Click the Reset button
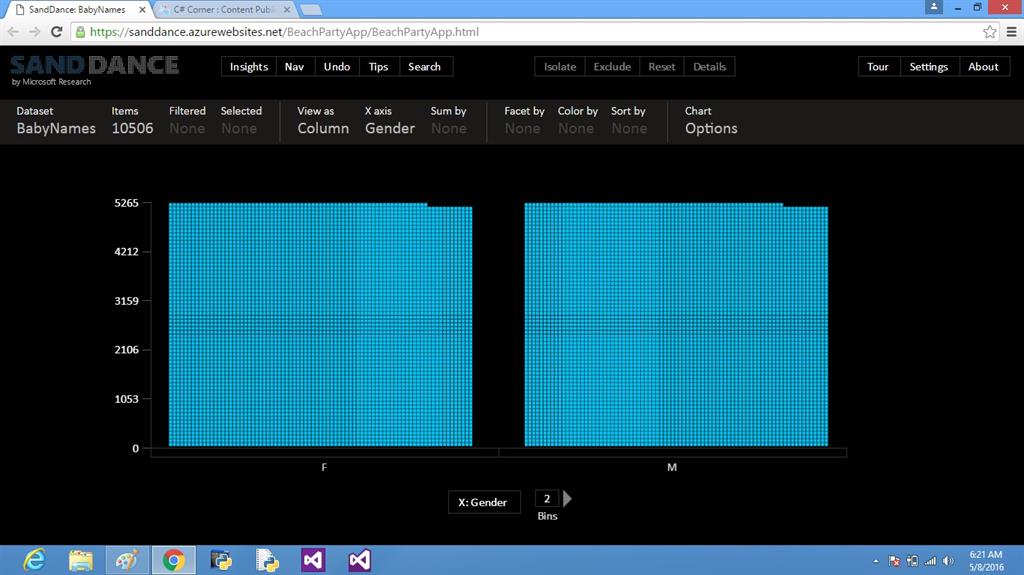 [x=662, y=67]
